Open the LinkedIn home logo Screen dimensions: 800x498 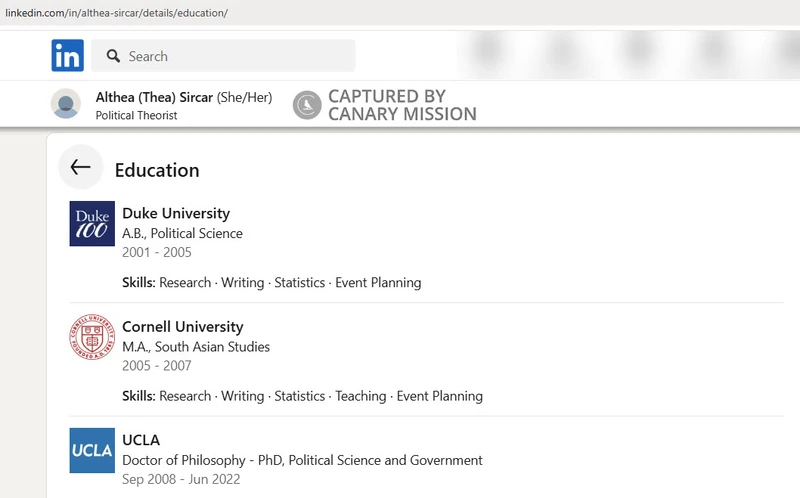67,56
